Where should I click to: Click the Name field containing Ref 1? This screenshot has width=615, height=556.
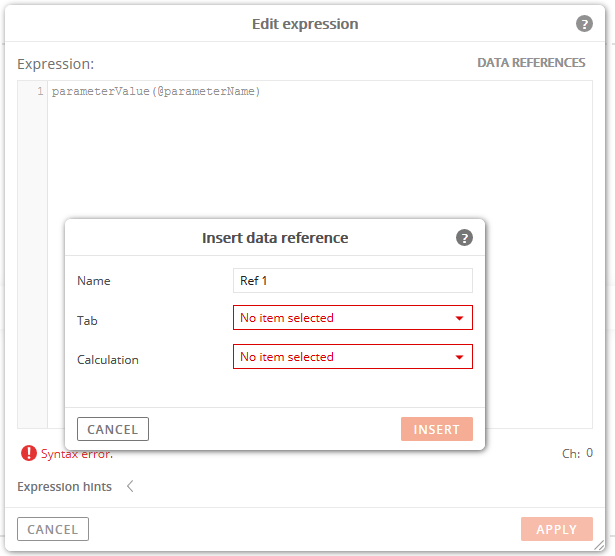click(x=353, y=280)
